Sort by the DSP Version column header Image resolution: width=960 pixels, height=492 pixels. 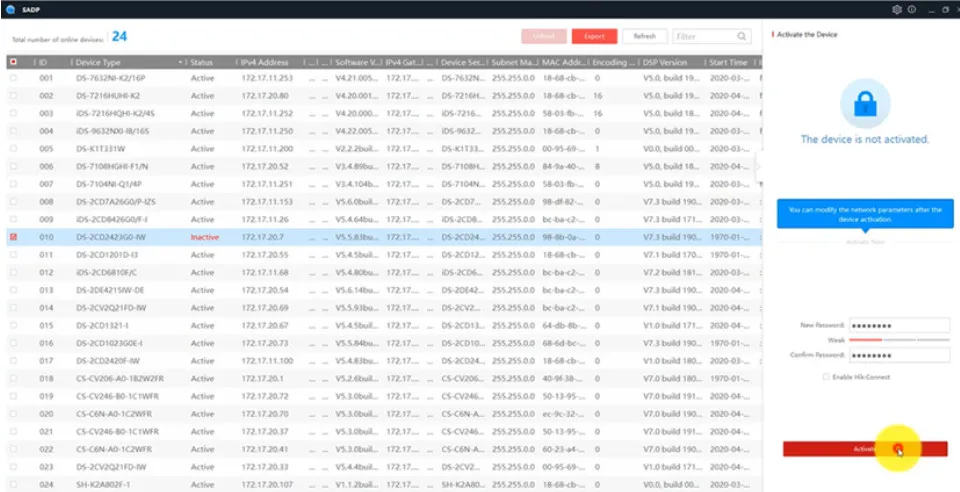coord(665,62)
